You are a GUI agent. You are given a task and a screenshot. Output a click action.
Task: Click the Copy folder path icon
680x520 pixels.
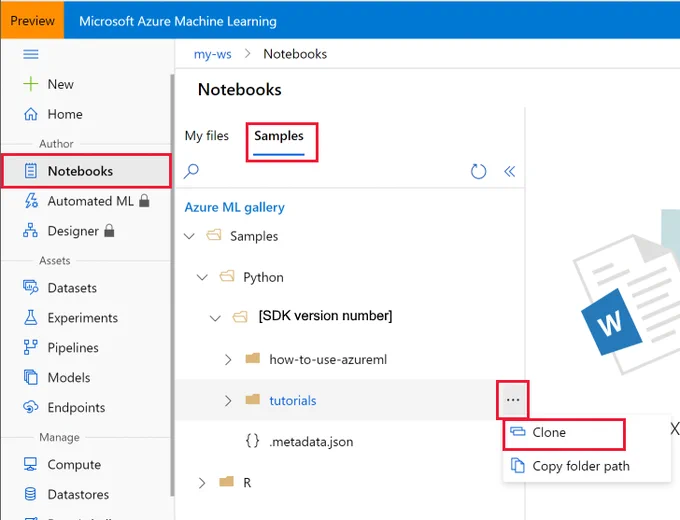[517, 465]
